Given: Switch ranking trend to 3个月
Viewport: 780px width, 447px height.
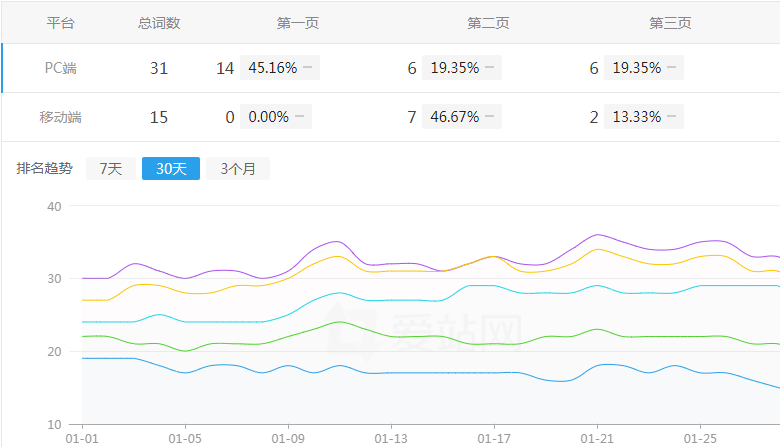Looking at the screenshot, I should (x=238, y=169).
